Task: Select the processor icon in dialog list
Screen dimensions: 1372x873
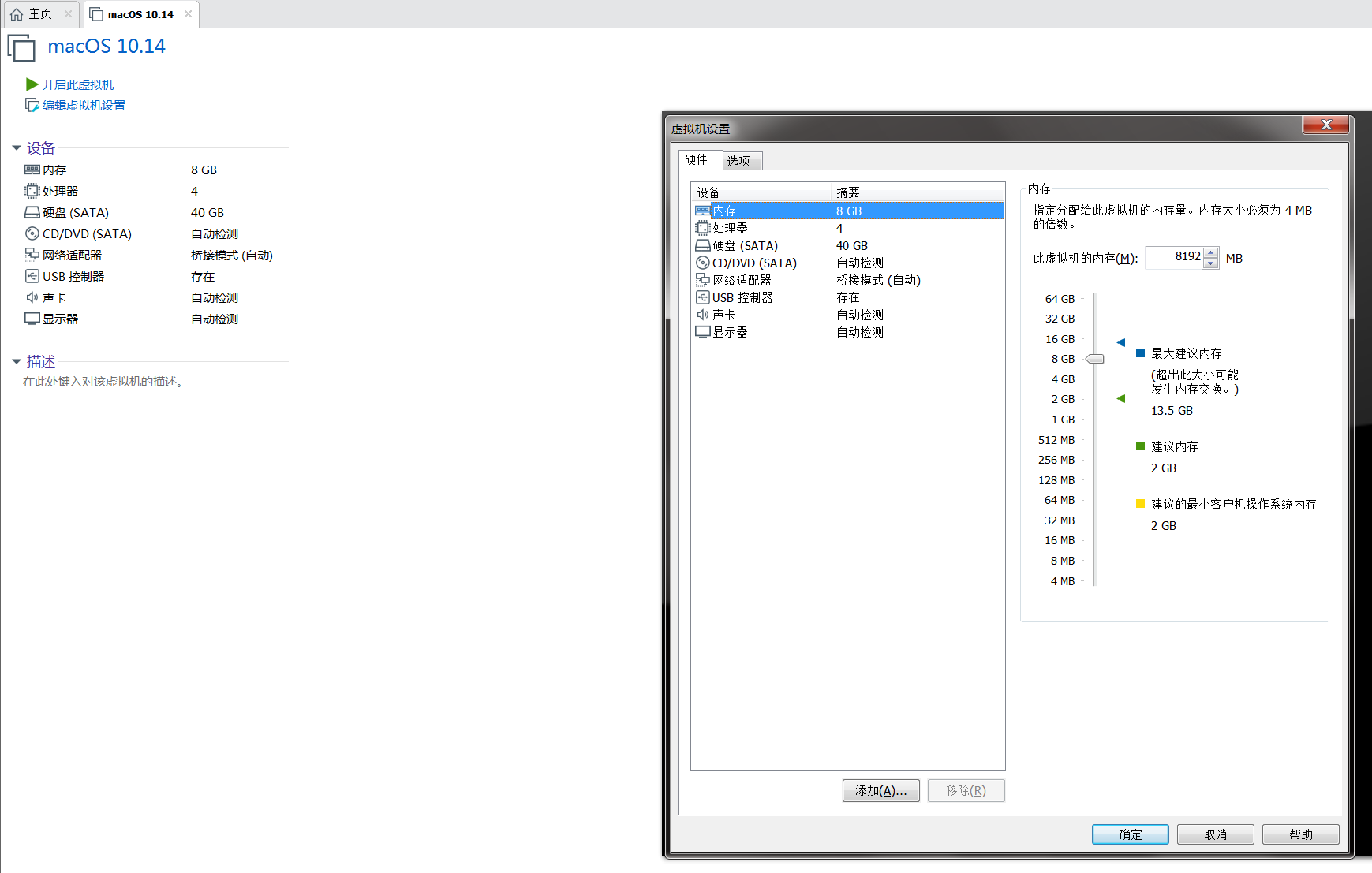Action: tap(702, 228)
